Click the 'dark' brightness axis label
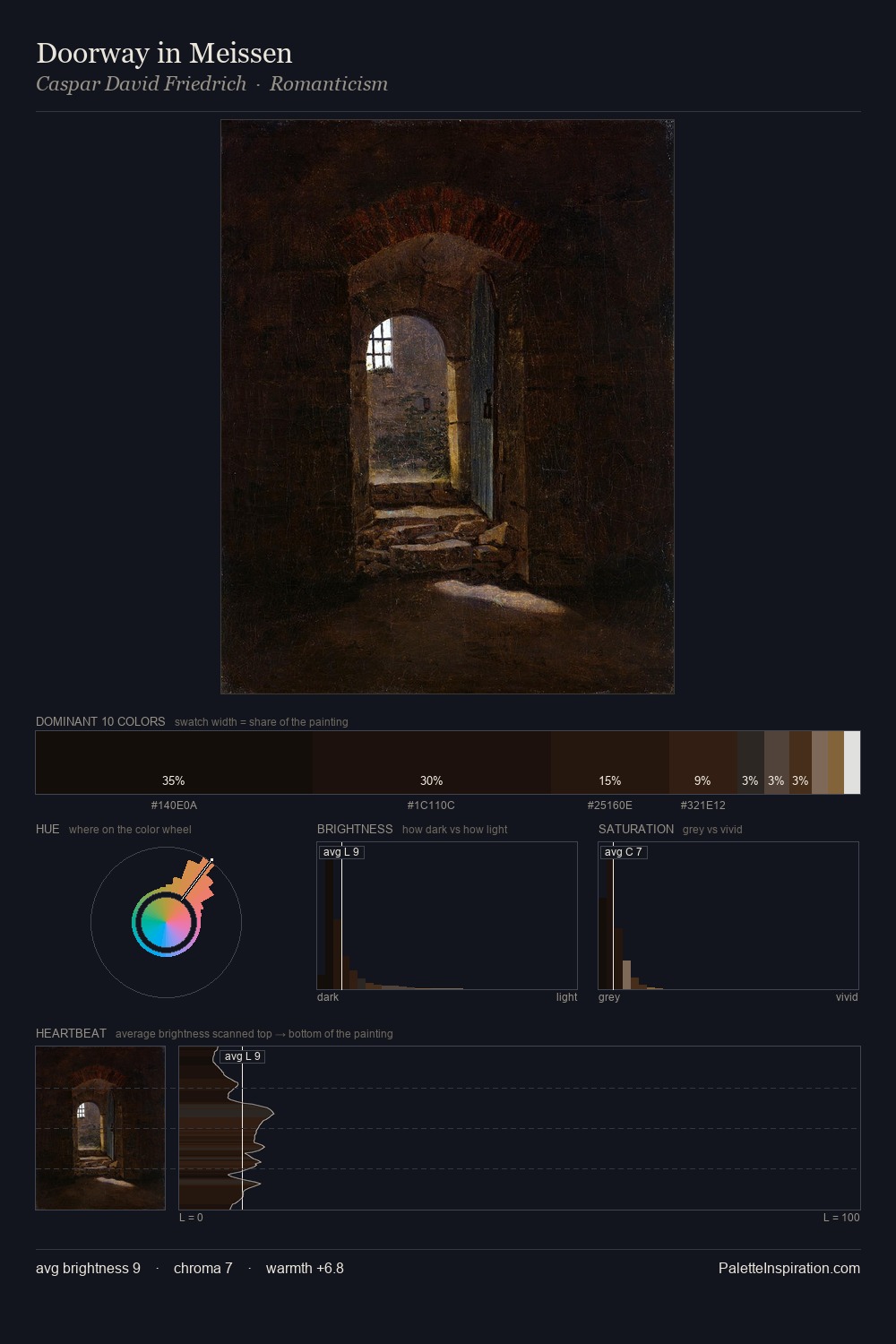 coord(328,997)
